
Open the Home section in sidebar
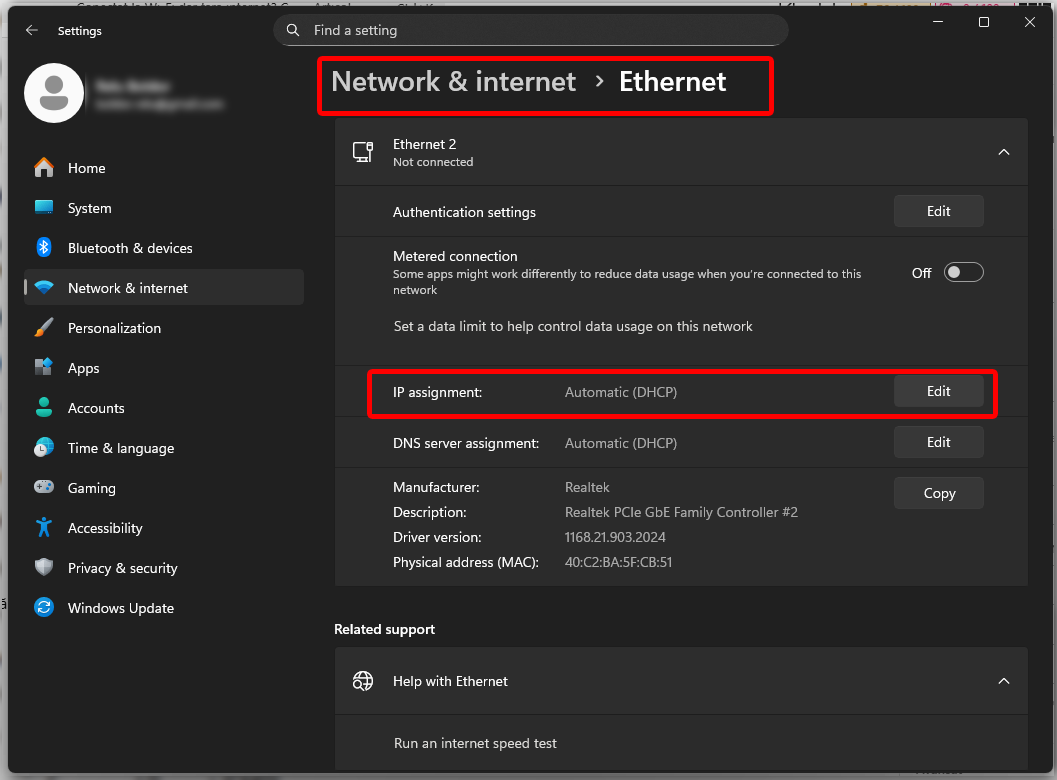(x=86, y=168)
